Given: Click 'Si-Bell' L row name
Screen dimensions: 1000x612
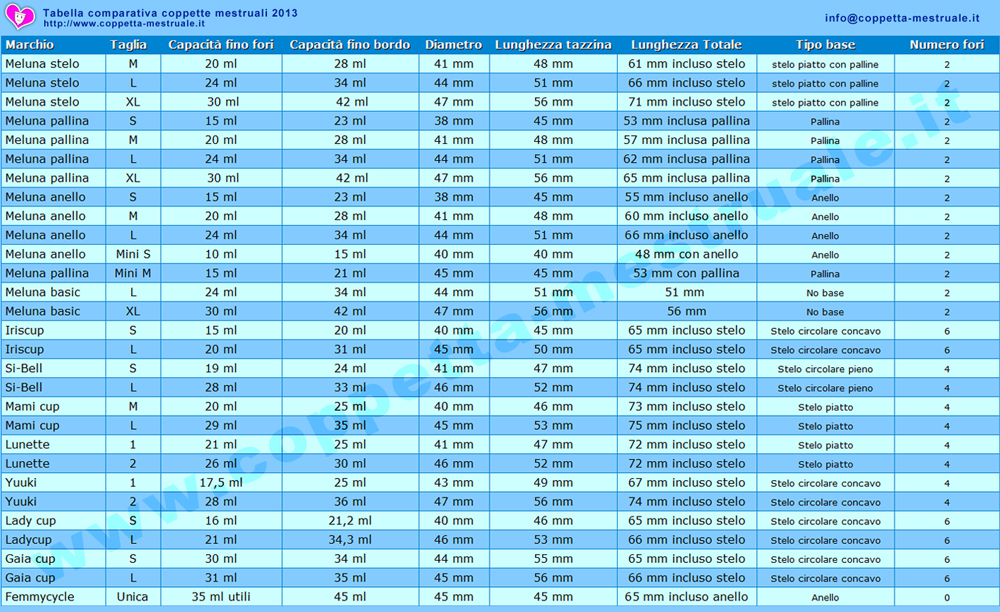Looking at the screenshot, I should coord(24,388).
